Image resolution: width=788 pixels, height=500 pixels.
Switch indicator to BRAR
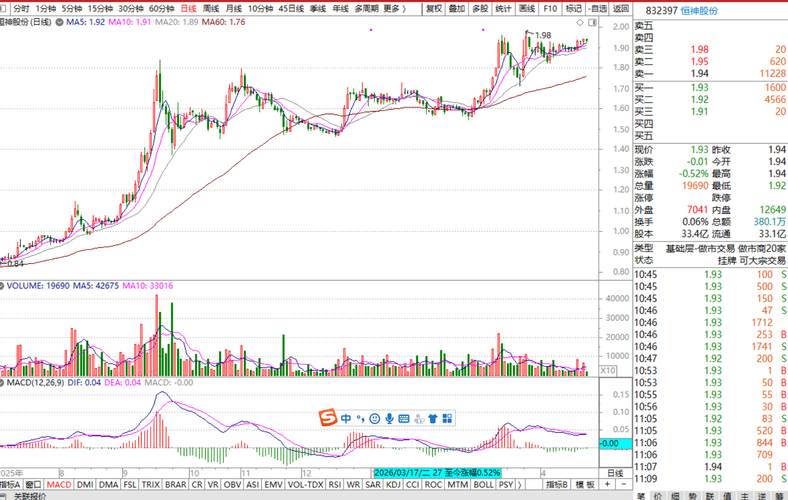coord(176,485)
